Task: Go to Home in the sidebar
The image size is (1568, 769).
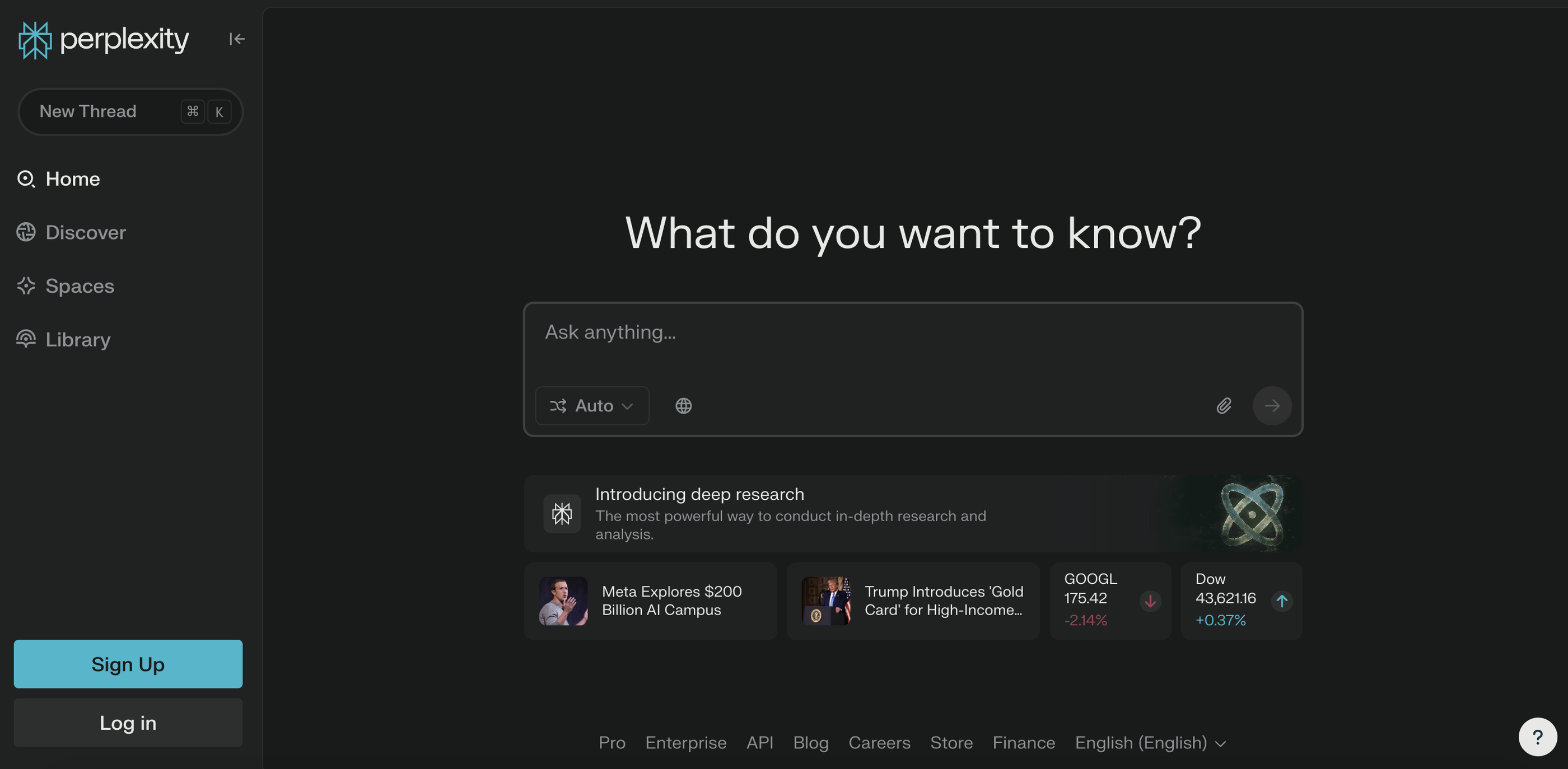Action: pyautogui.click(x=58, y=179)
